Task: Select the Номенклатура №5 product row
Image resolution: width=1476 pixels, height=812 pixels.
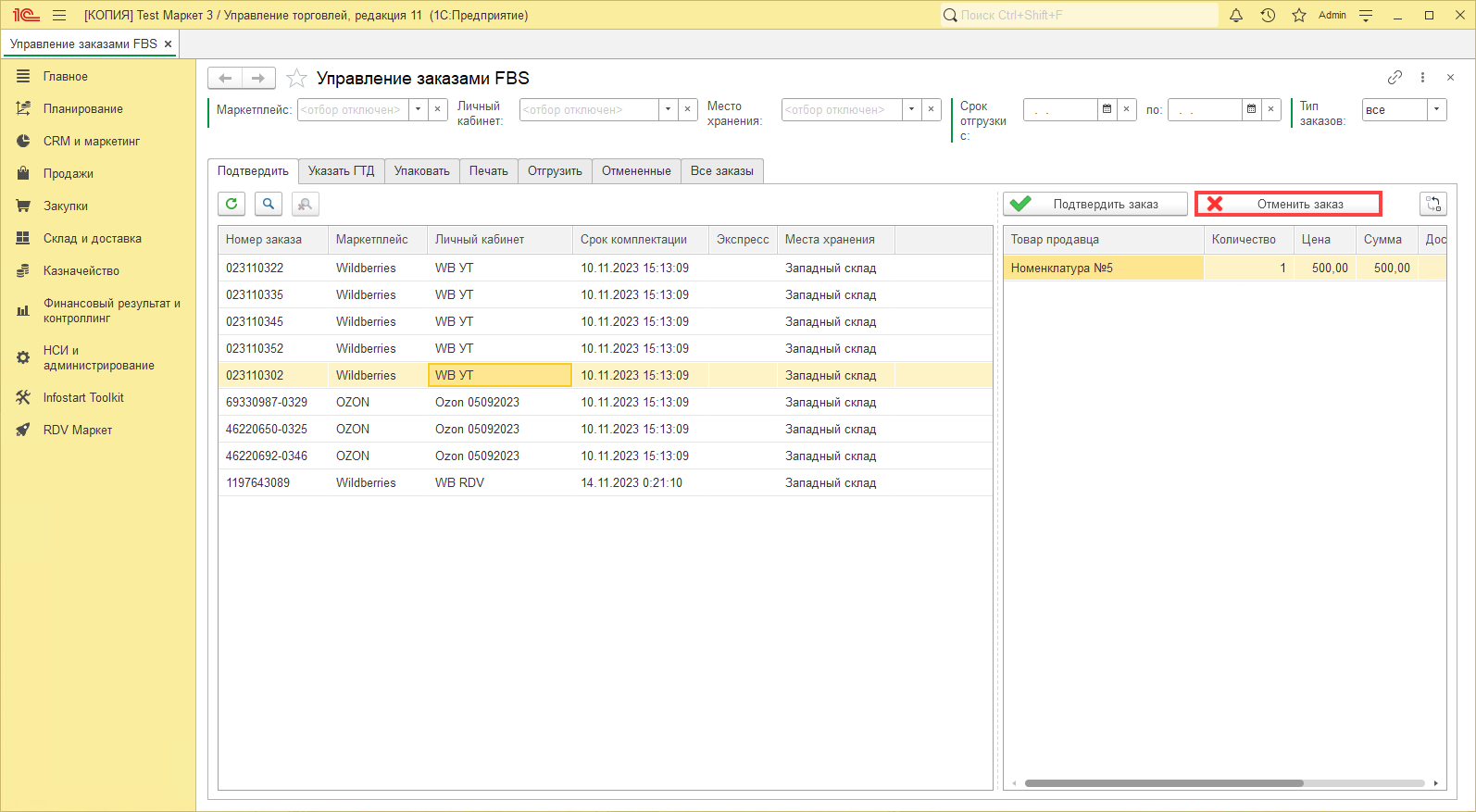Action: click(x=1224, y=268)
